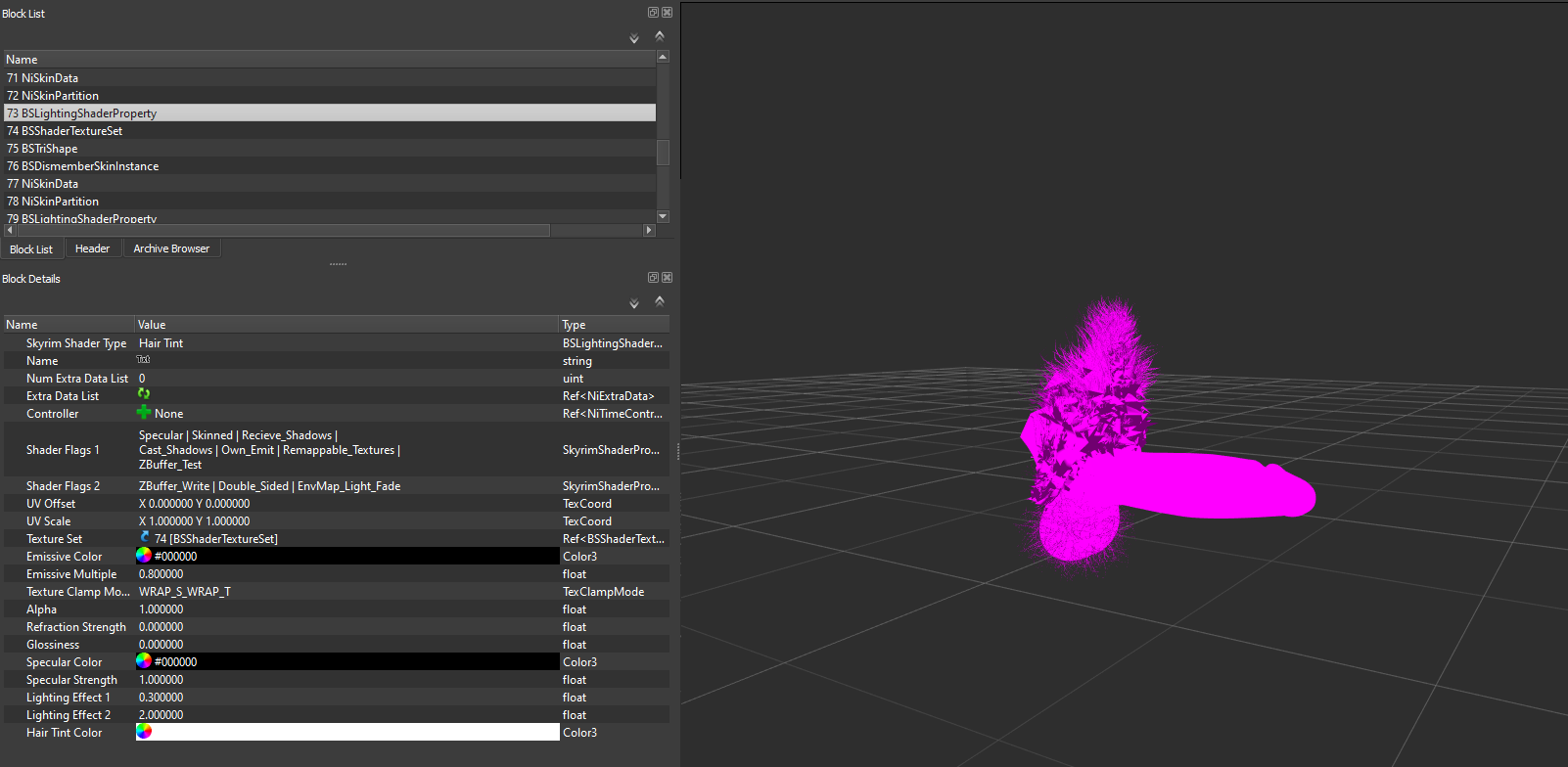Click the Skyrim Shader Type Hair Tint value
The image size is (1568, 767).
tap(161, 343)
